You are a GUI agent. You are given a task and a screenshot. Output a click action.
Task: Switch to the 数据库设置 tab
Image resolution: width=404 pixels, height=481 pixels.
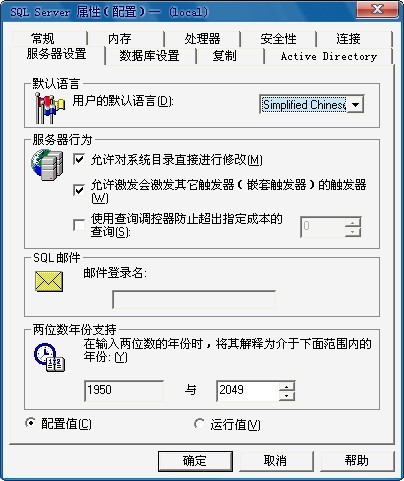pos(150,56)
